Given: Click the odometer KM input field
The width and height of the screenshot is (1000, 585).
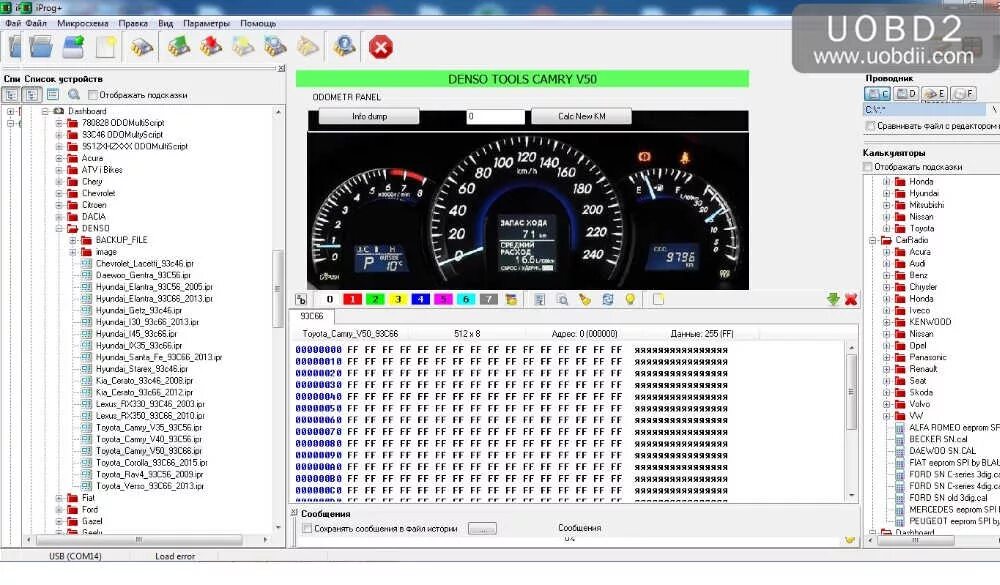Looking at the screenshot, I should pos(495,117).
